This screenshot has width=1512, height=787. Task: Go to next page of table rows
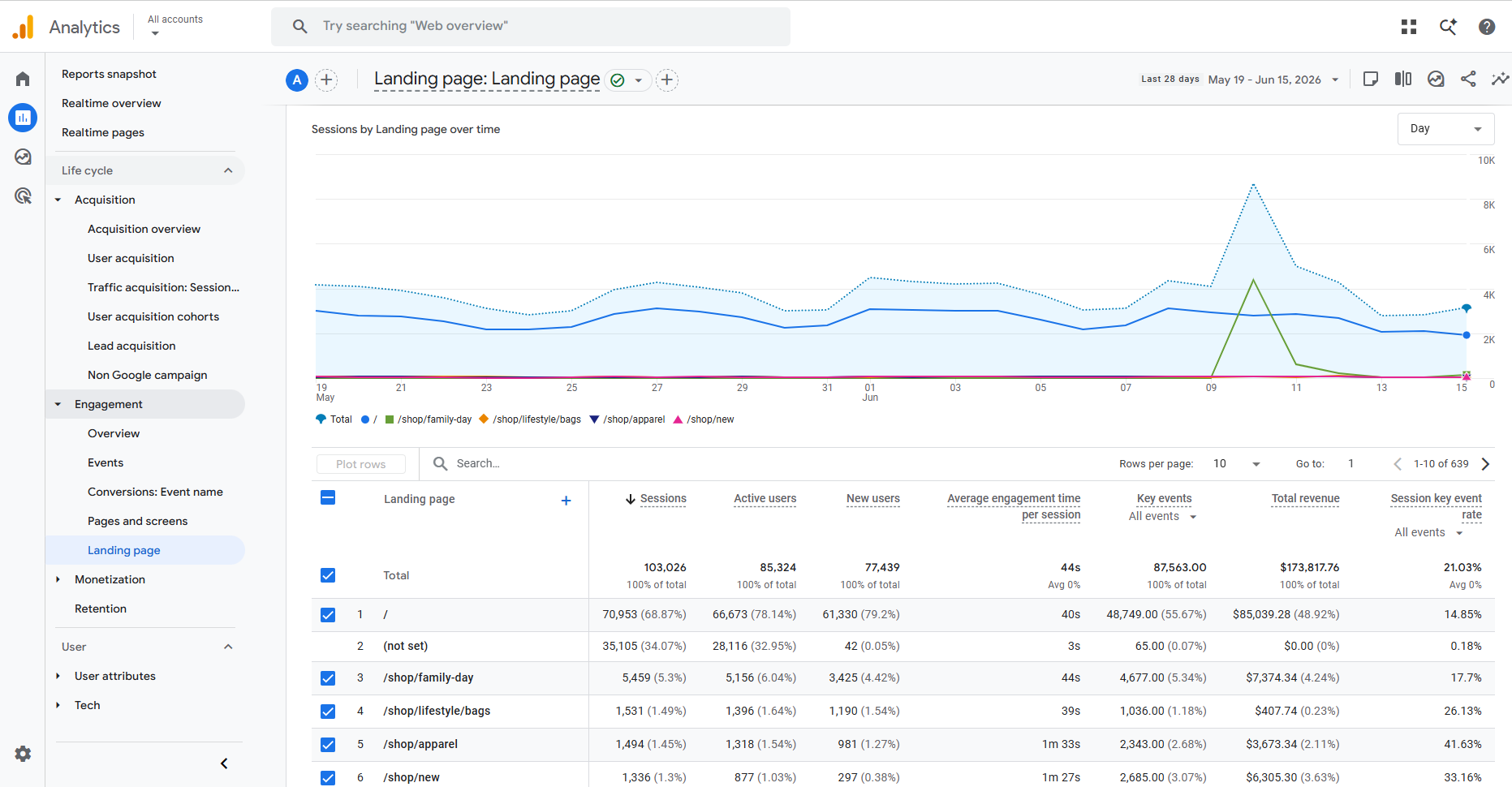click(1485, 464)
